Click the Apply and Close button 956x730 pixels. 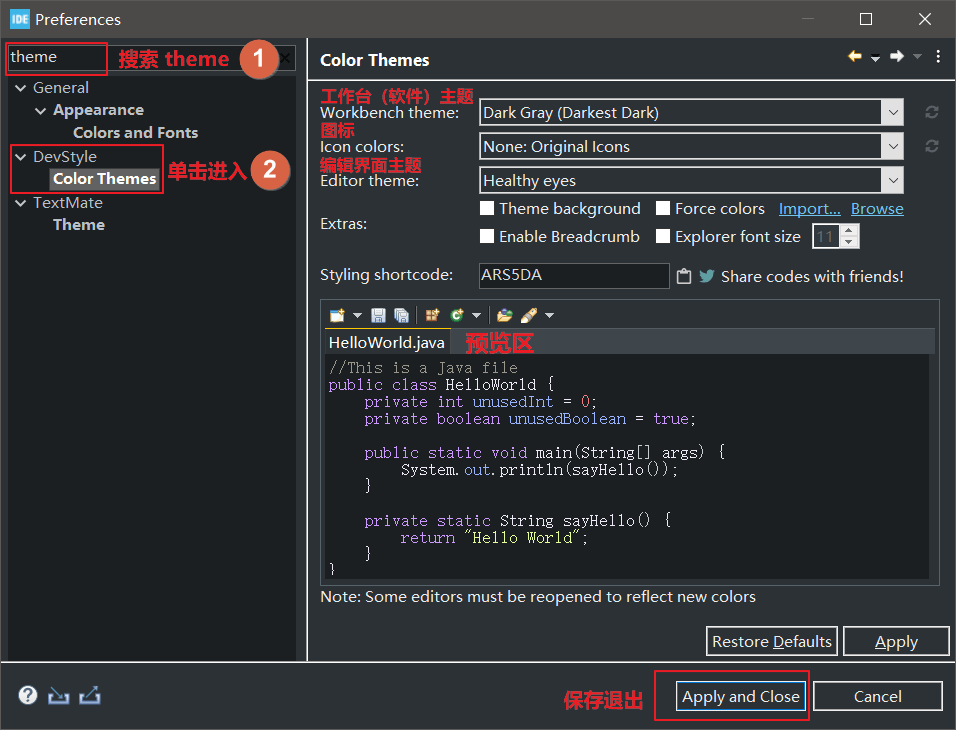tap(740, 696)
